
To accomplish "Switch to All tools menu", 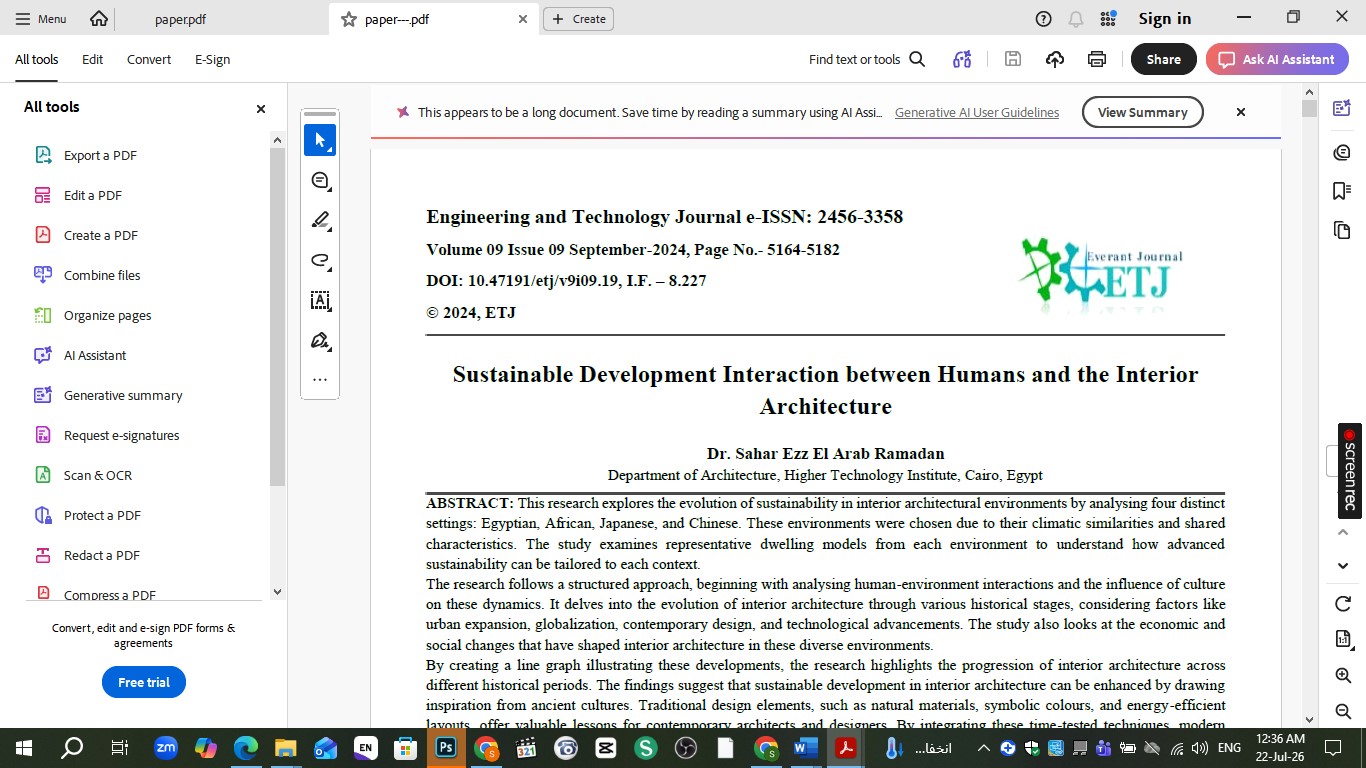I will click(36, 59).
